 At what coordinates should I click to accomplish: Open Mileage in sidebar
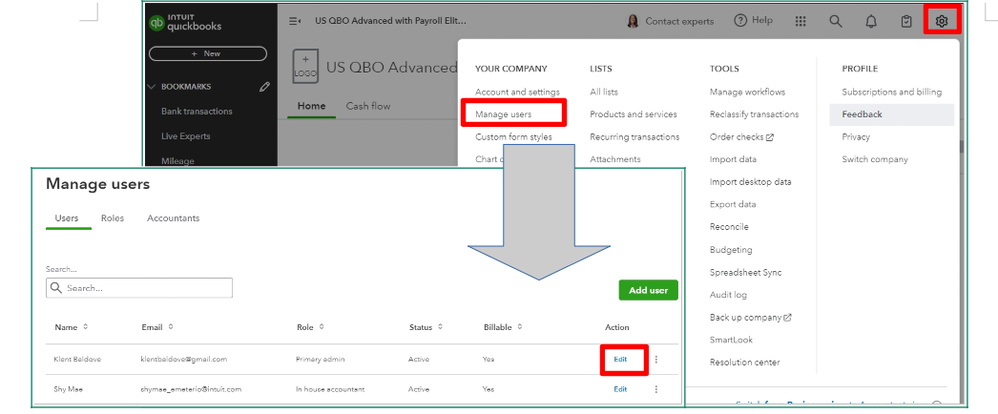[x=178, y=161]
